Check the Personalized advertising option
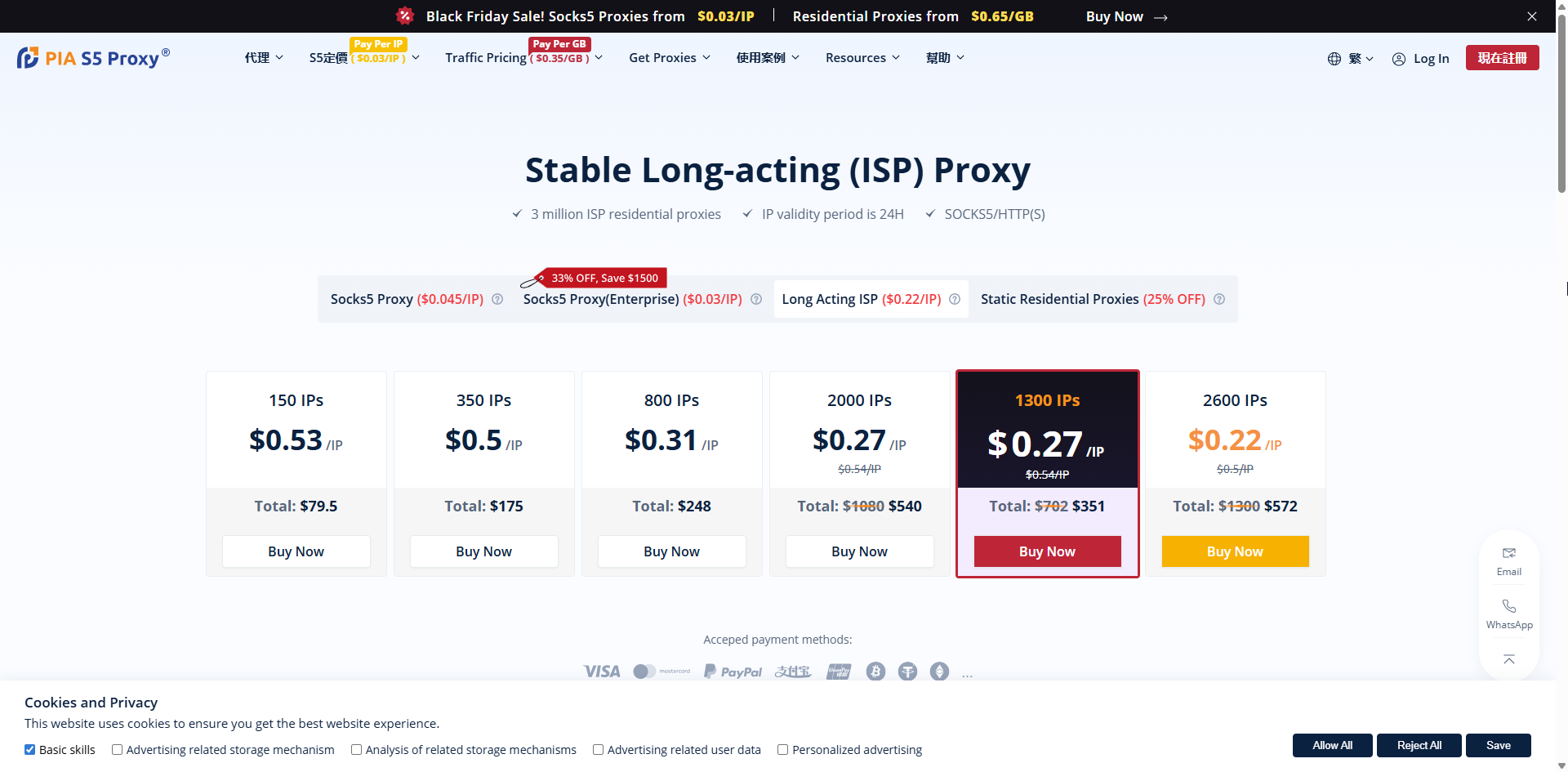The width and height of the screenshot is (1568, 772). point(782,749)
